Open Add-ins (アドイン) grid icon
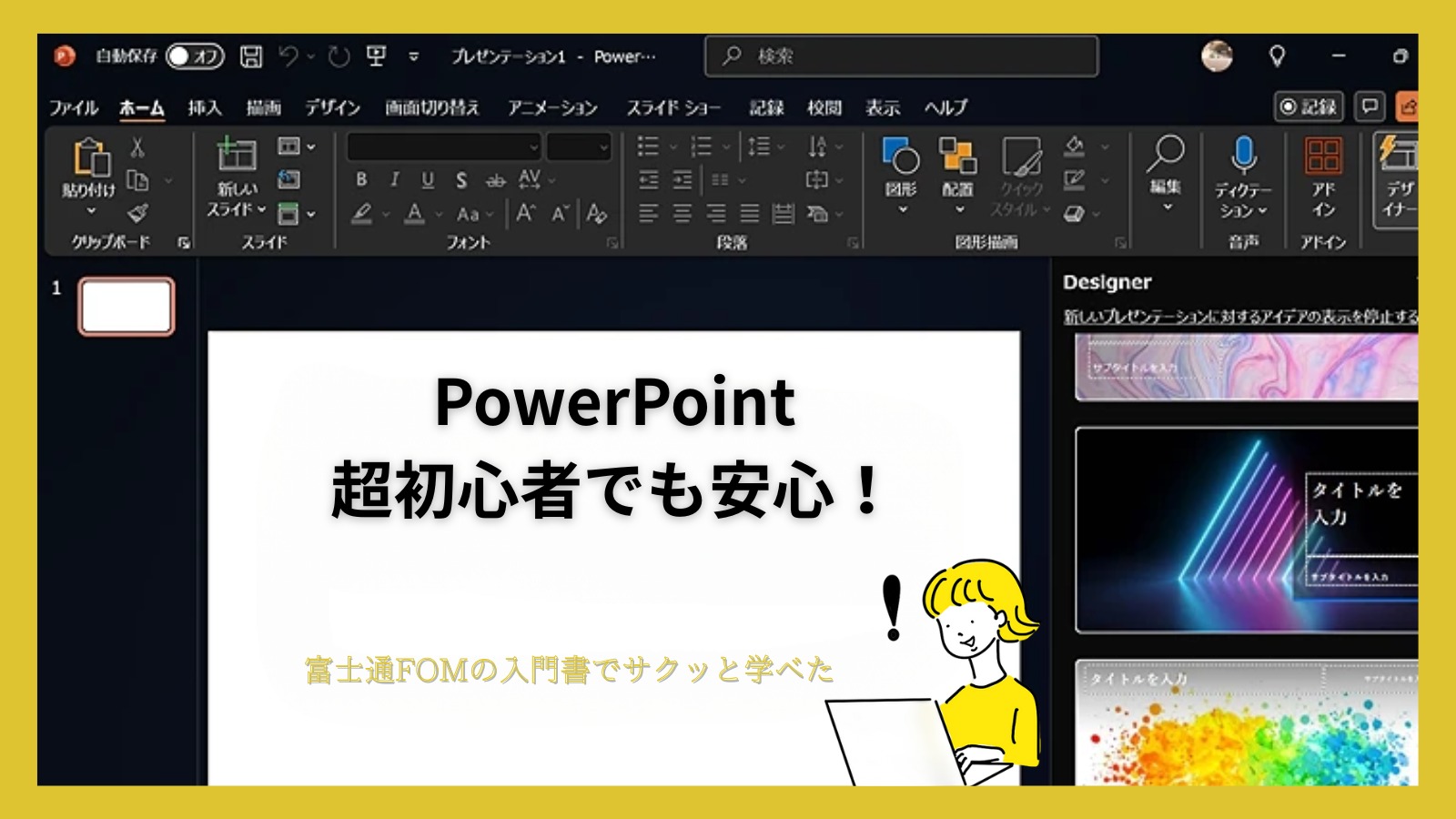Viewport: 1456px width, 819px height. 1323,156
